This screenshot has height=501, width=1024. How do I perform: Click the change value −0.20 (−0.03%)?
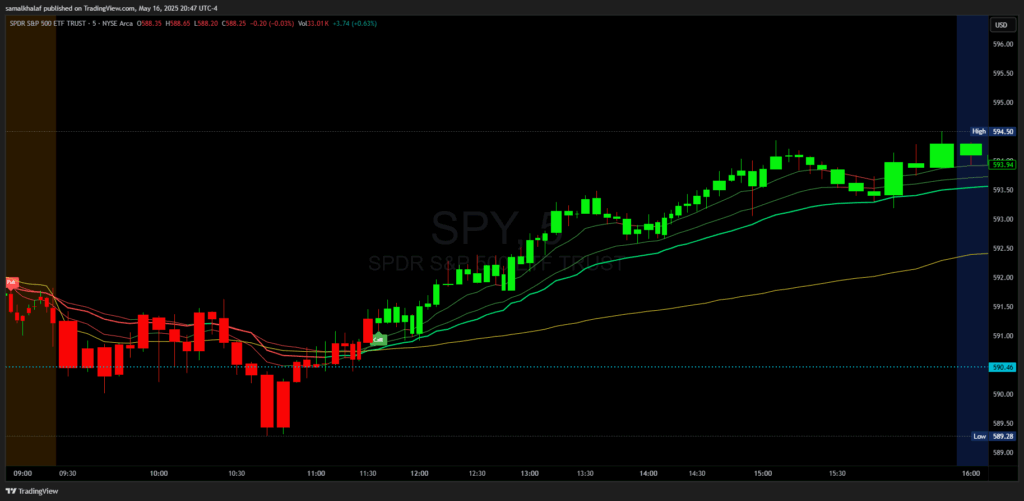pos(272,24)
